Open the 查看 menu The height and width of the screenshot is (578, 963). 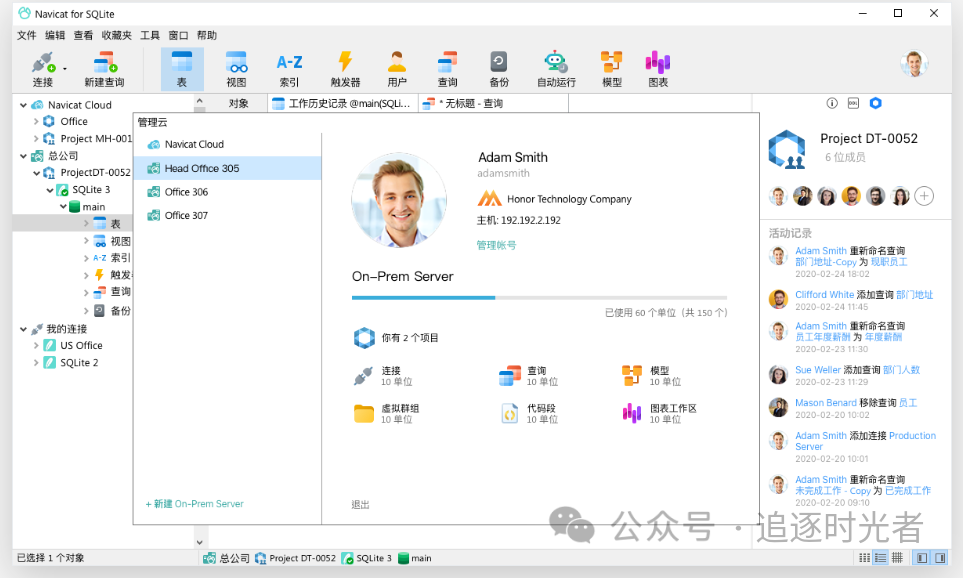(x=83, y=36)
